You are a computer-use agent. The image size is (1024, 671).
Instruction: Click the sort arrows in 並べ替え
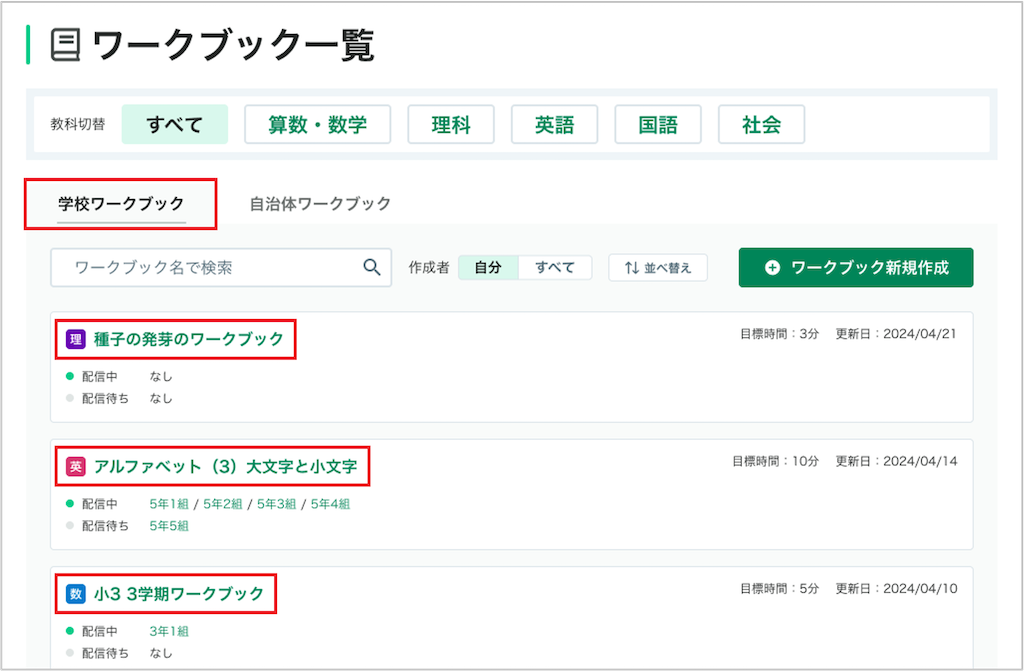632,268
